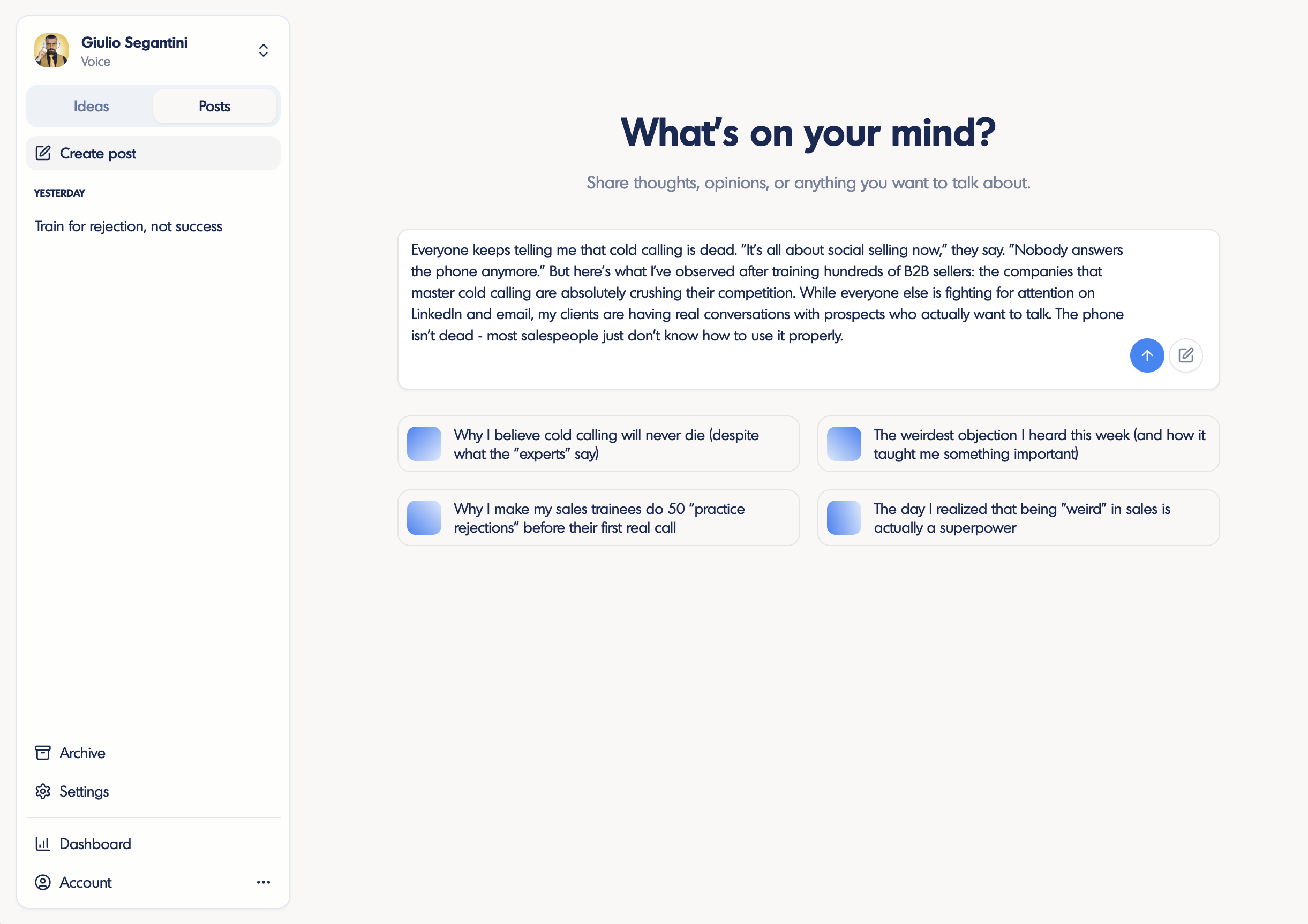
Task: Switch to the Posts tab
Action: (x=214, y=107)
